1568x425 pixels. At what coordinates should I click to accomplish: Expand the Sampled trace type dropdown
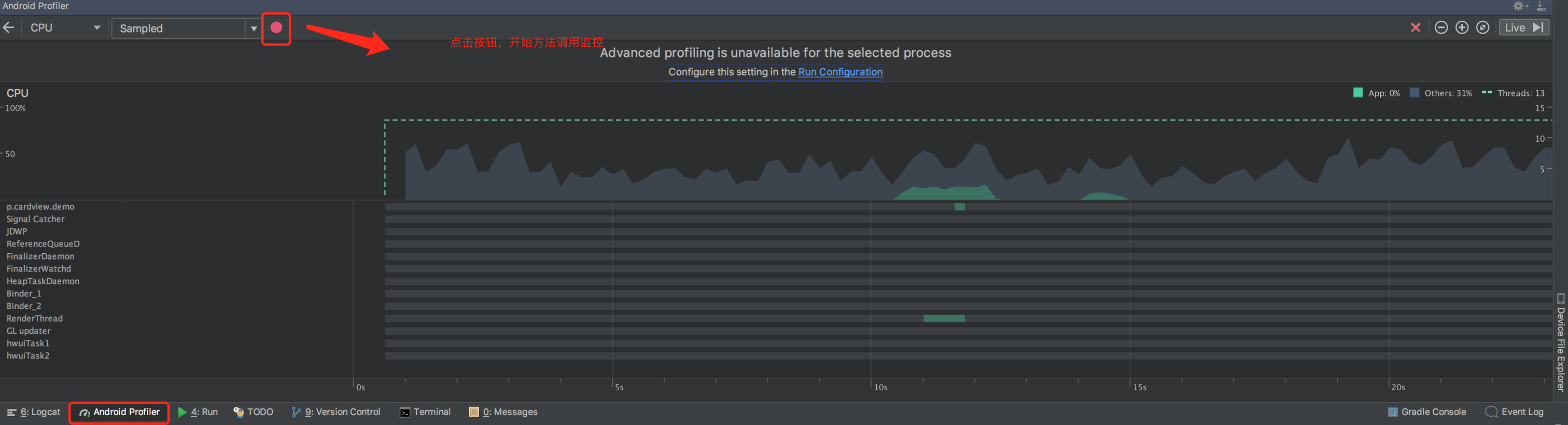coord(253,29)
